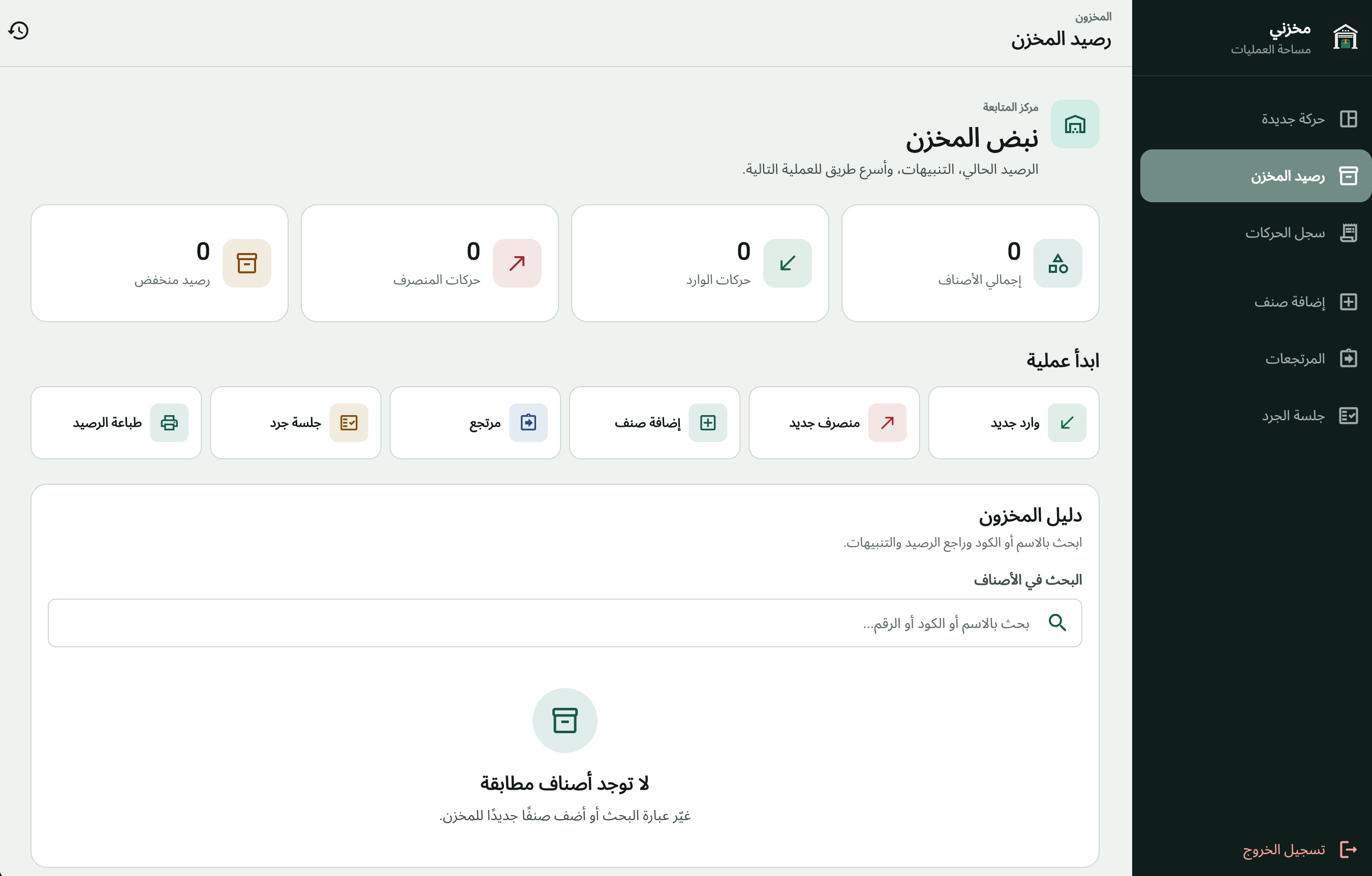Click the ابدأ عملية section heading
The width and height of the screenshot is (1372, 876).
1062,361
